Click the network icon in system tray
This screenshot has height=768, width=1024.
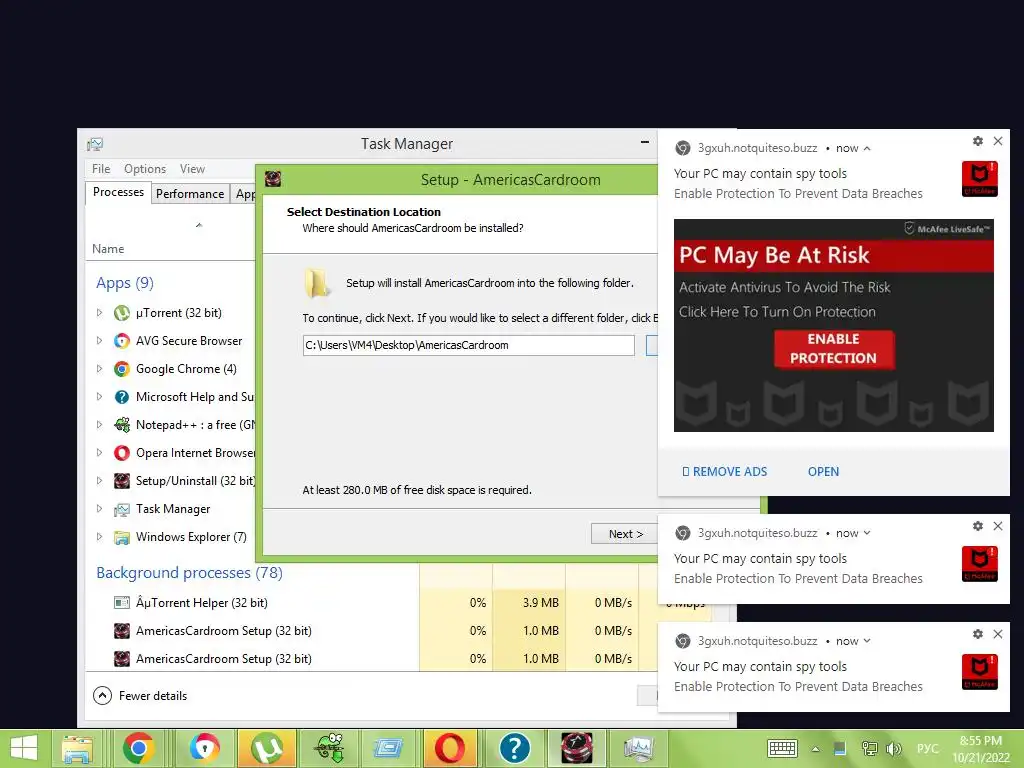[869, 748]
